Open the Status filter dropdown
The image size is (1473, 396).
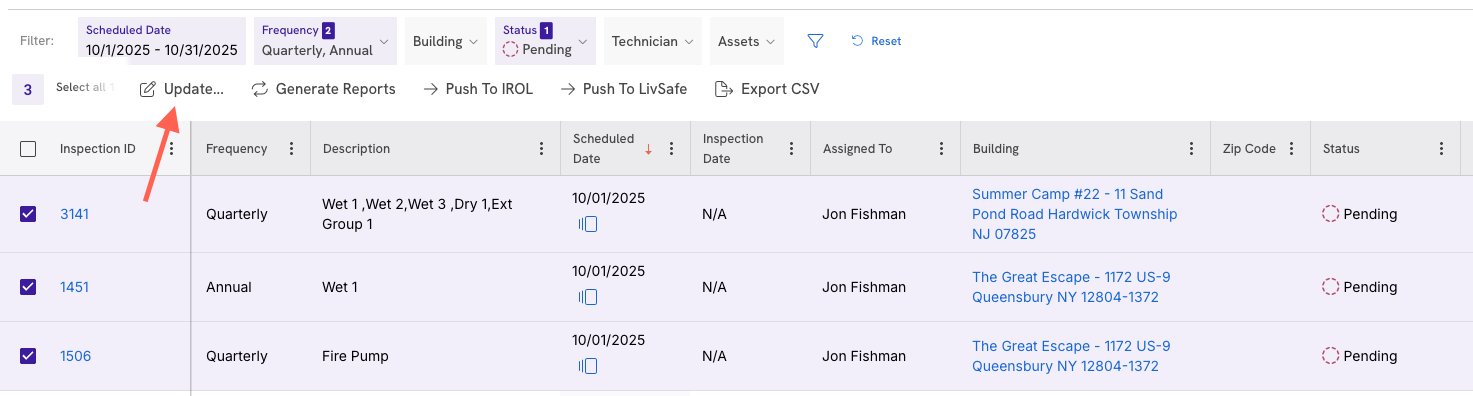point(545,41)
